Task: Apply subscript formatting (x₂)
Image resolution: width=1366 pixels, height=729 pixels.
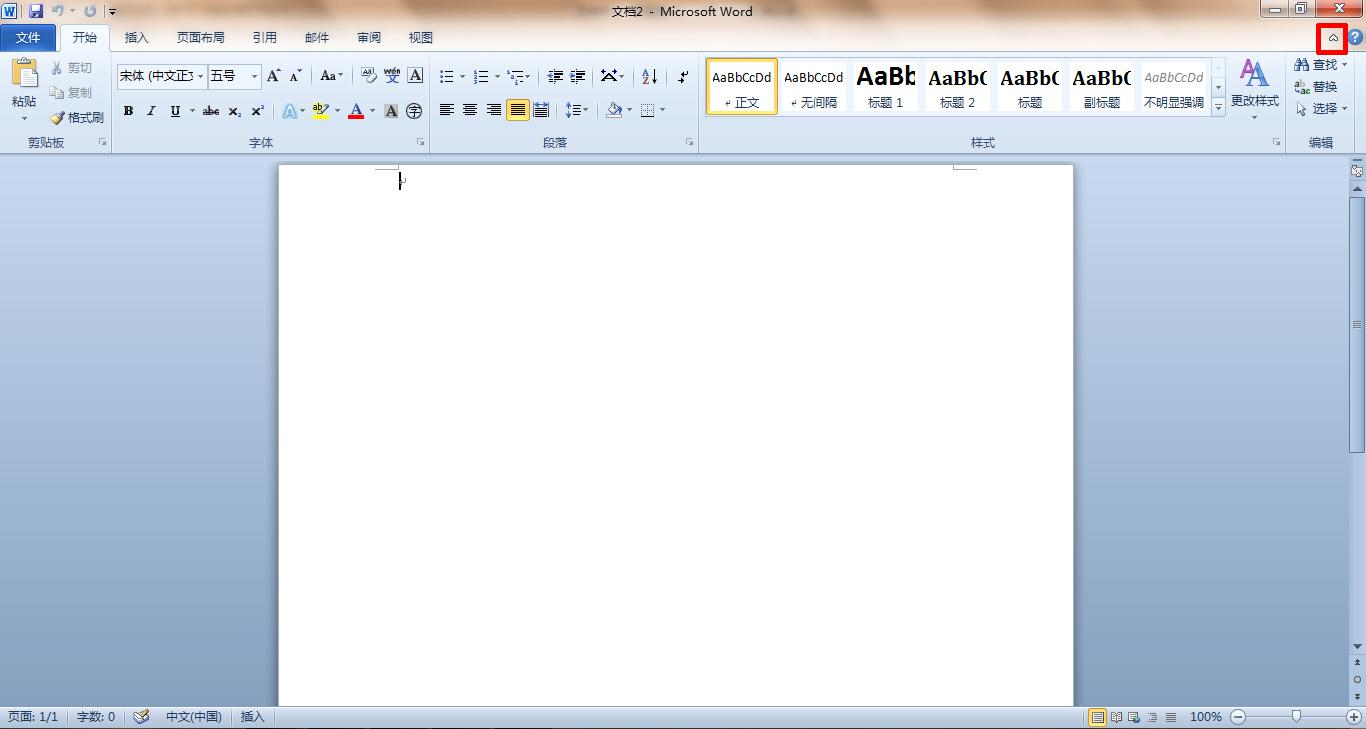Action: point(234,111)
